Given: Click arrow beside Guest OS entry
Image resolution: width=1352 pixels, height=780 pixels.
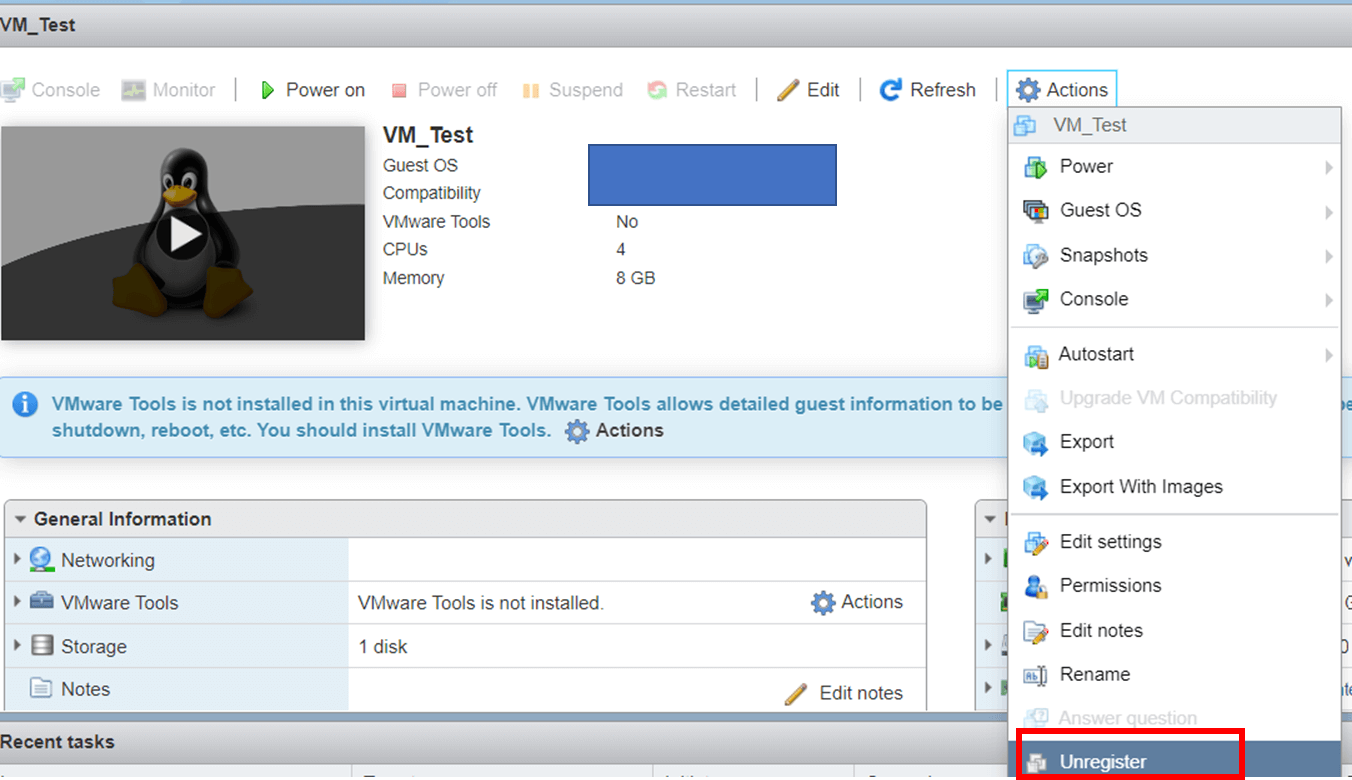Looking at the screenshot, I should point(1329,212).
